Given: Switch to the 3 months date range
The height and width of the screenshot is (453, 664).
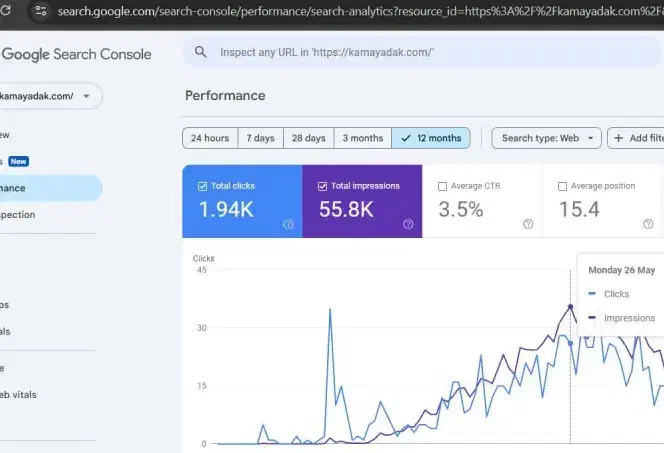Looking at the screenshot, I should (362, 138).
